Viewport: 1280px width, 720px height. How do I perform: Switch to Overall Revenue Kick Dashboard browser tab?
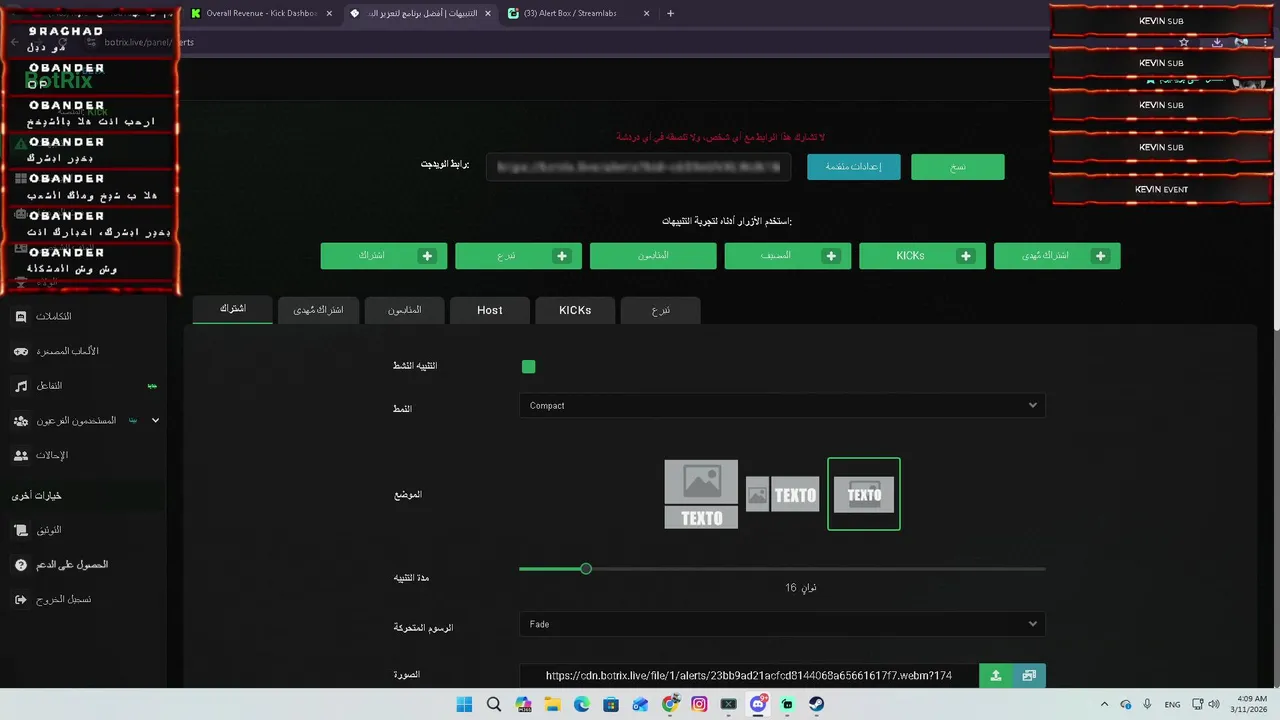pyautogui.click(x=261, y=14)
